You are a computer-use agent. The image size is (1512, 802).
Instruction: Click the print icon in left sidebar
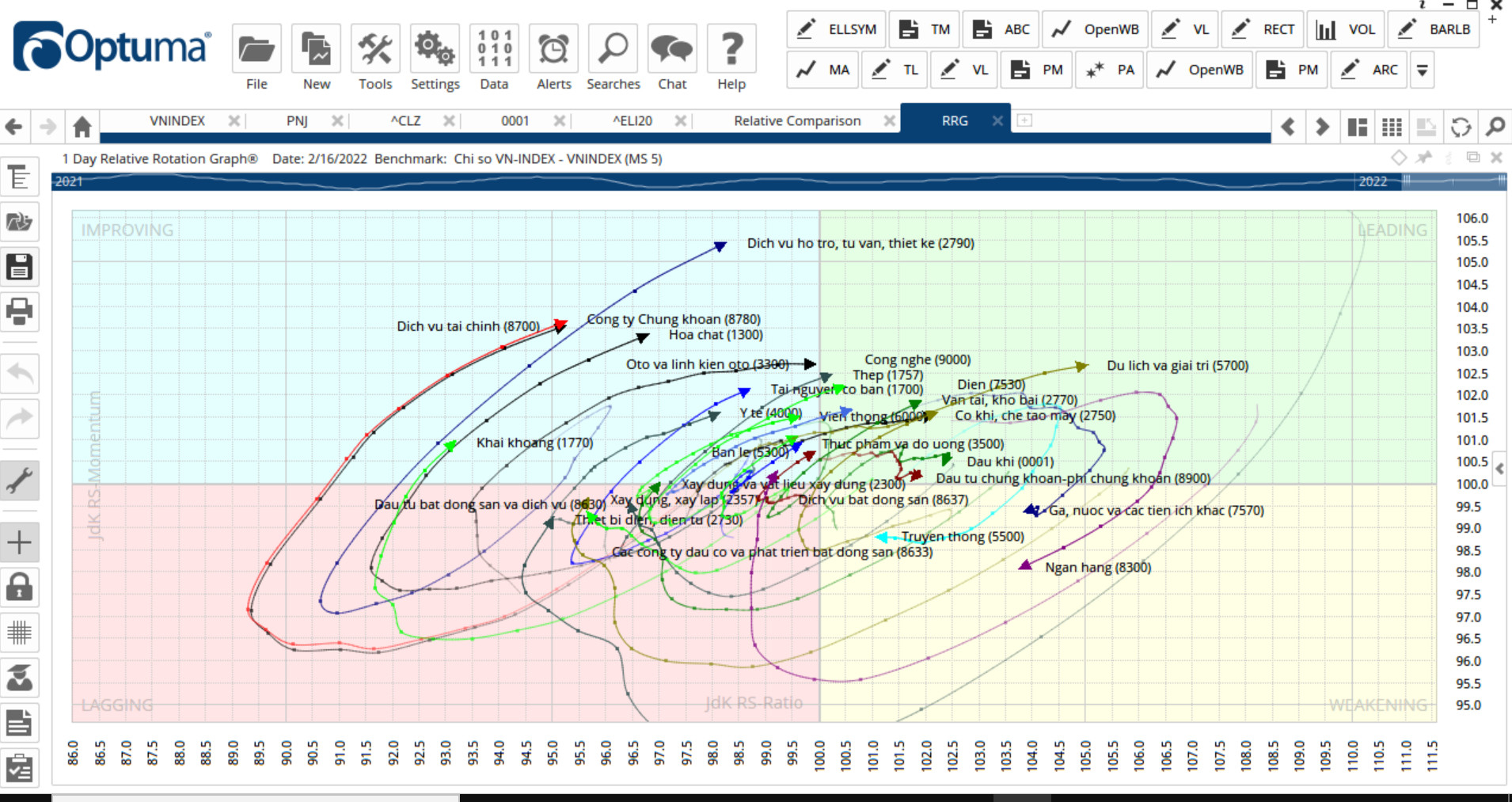[19, 311]
